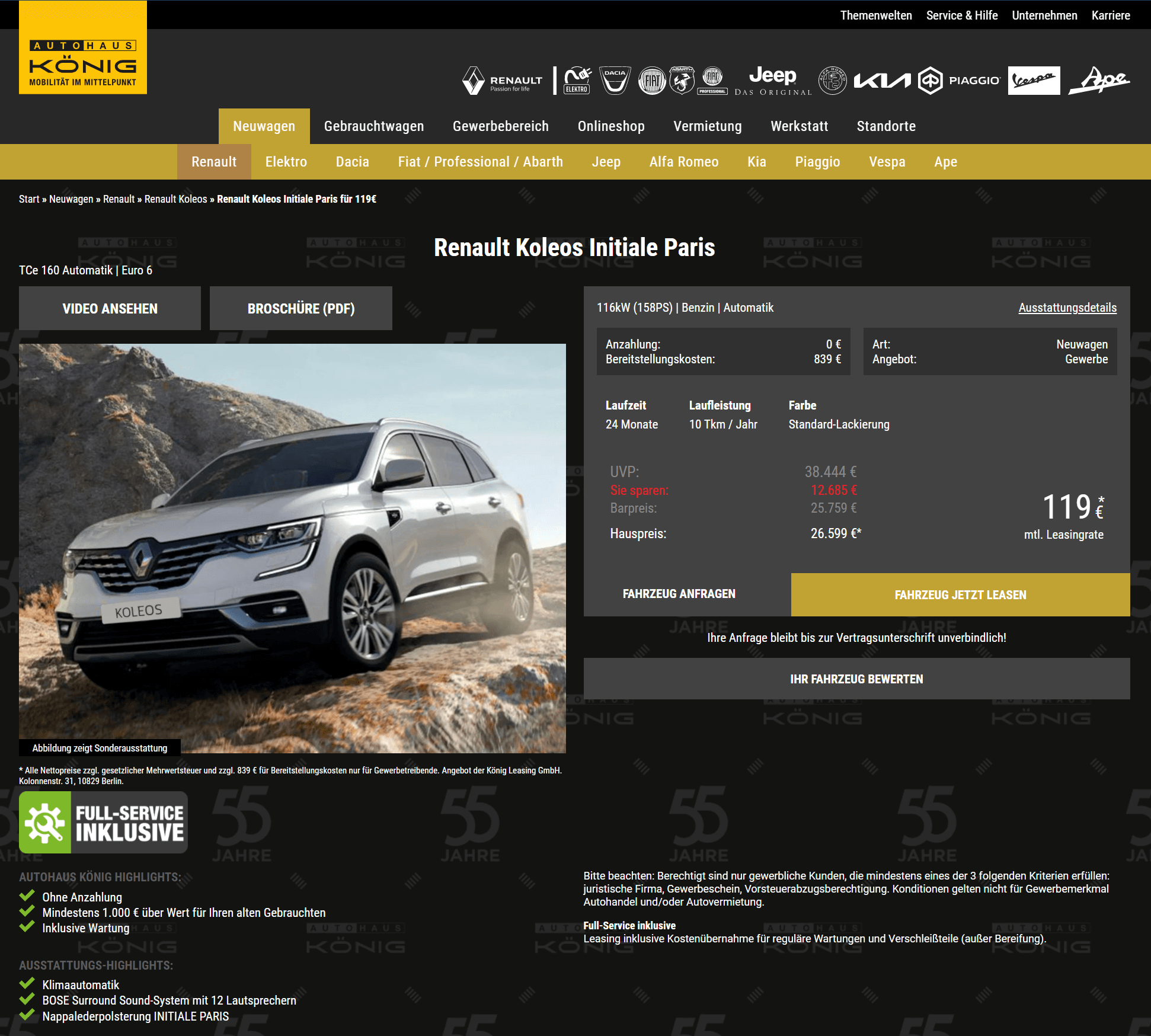Image resolution: width=1151 pixels, height=1036 pixels.
Task: Open the Kia brand logo
Action: (x=882, y=81)
